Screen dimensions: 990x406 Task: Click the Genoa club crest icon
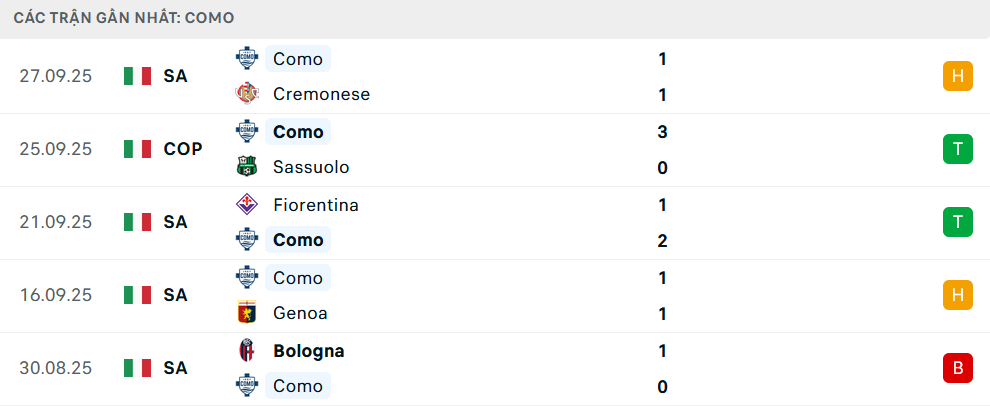[246, 313]
